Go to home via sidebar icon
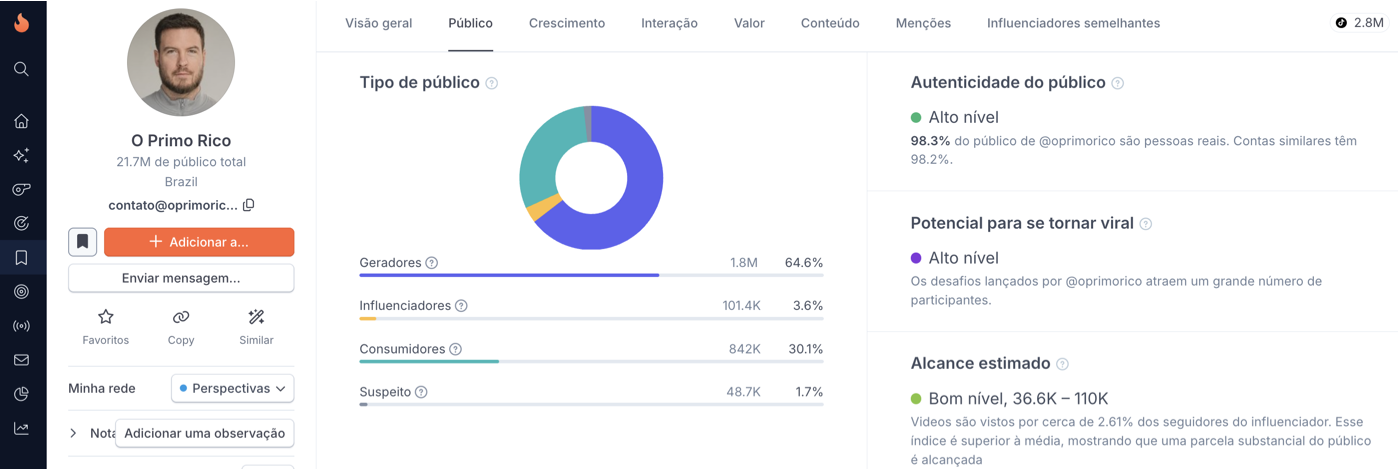The image size is (1399, 469). coord(21,121)
